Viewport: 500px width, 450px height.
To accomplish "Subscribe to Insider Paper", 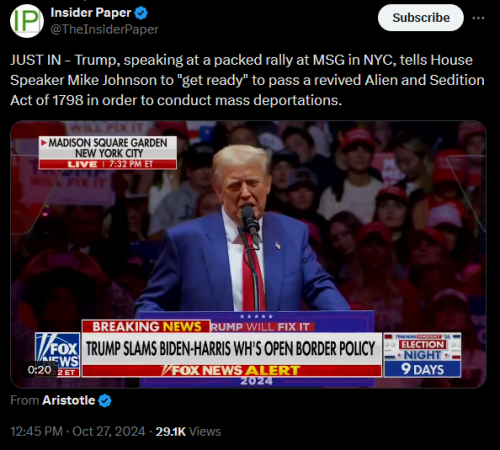I will (x=421, y=18).
